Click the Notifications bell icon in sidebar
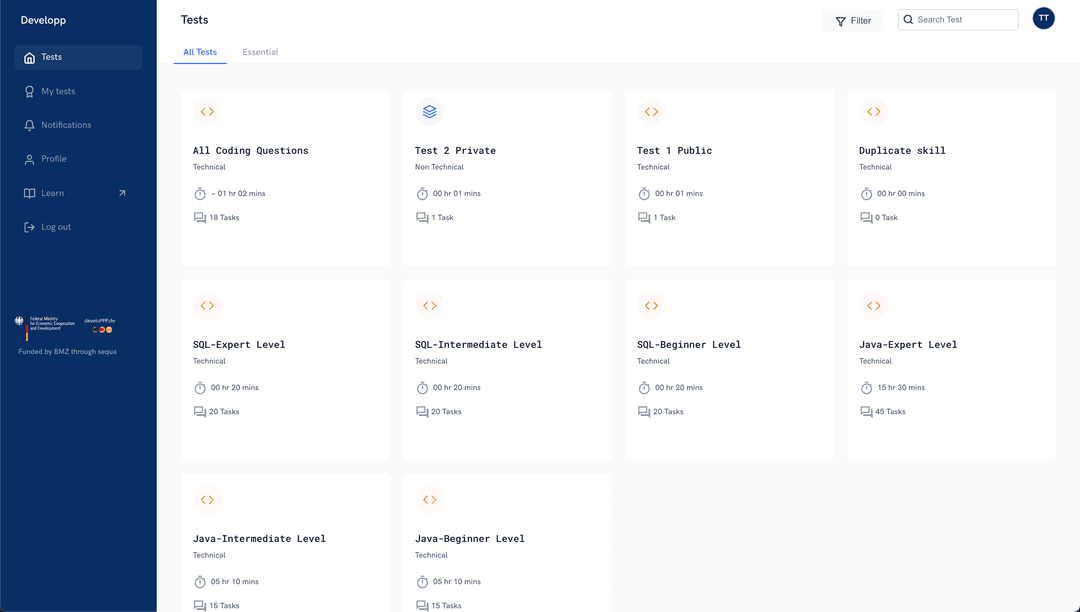Viewport: 1080px width, 612px height. click(x=30, y=125)
